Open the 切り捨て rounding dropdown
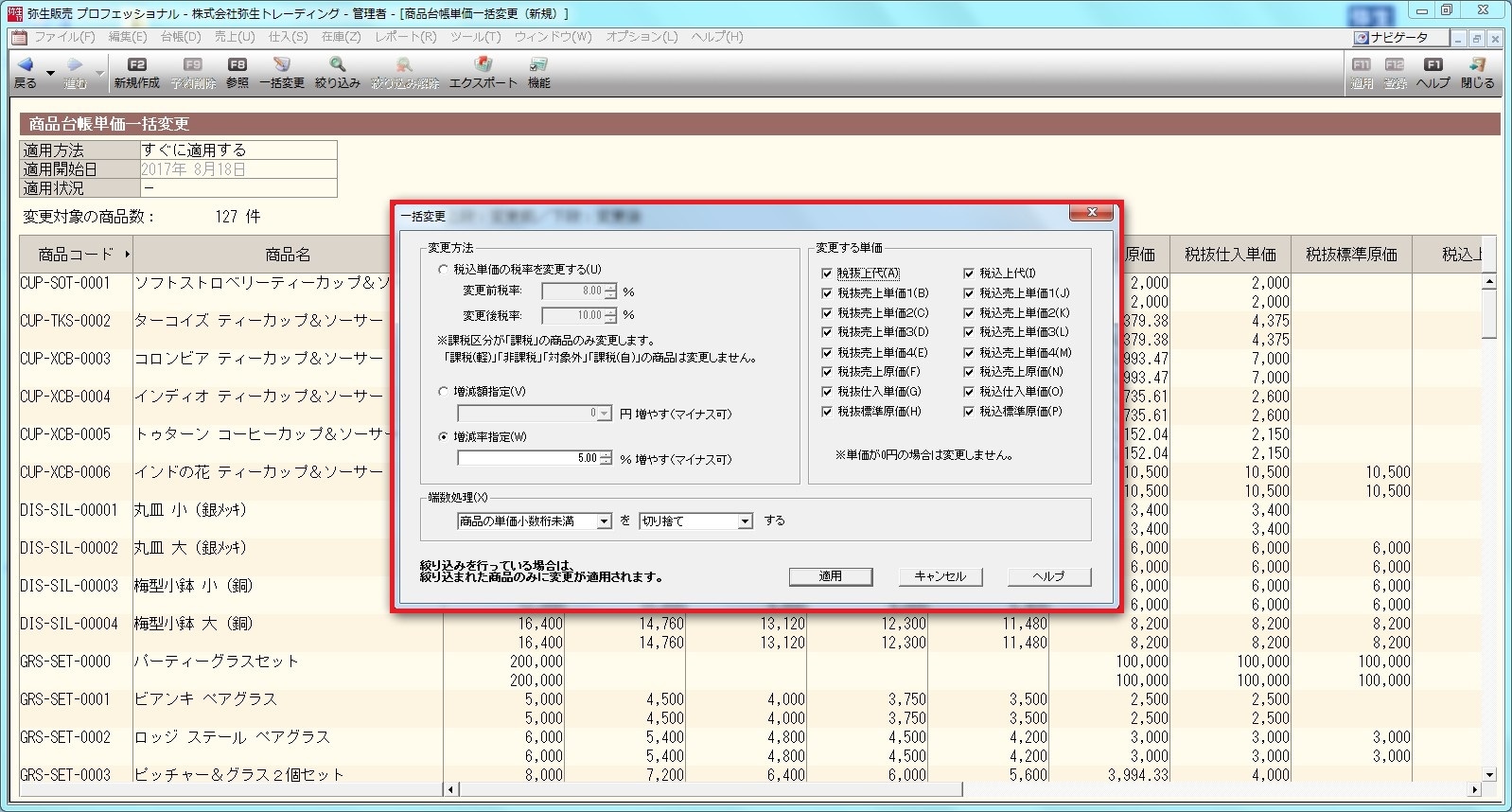Image resolution: width=1512 pixels, height=812 pixels. 745,521
